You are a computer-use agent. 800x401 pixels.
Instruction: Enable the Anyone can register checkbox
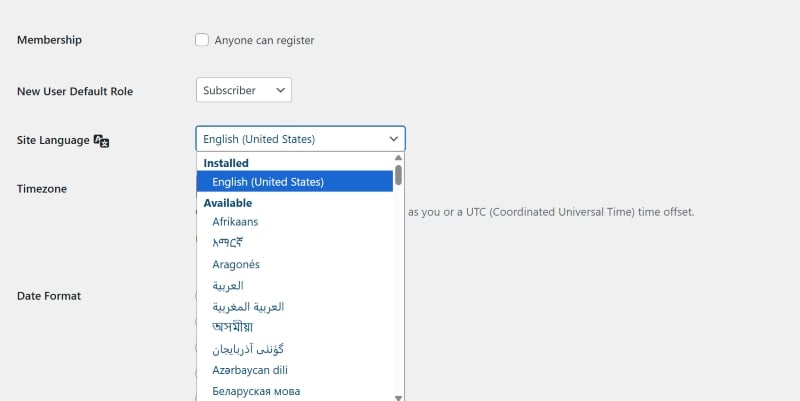click(202, 40)
